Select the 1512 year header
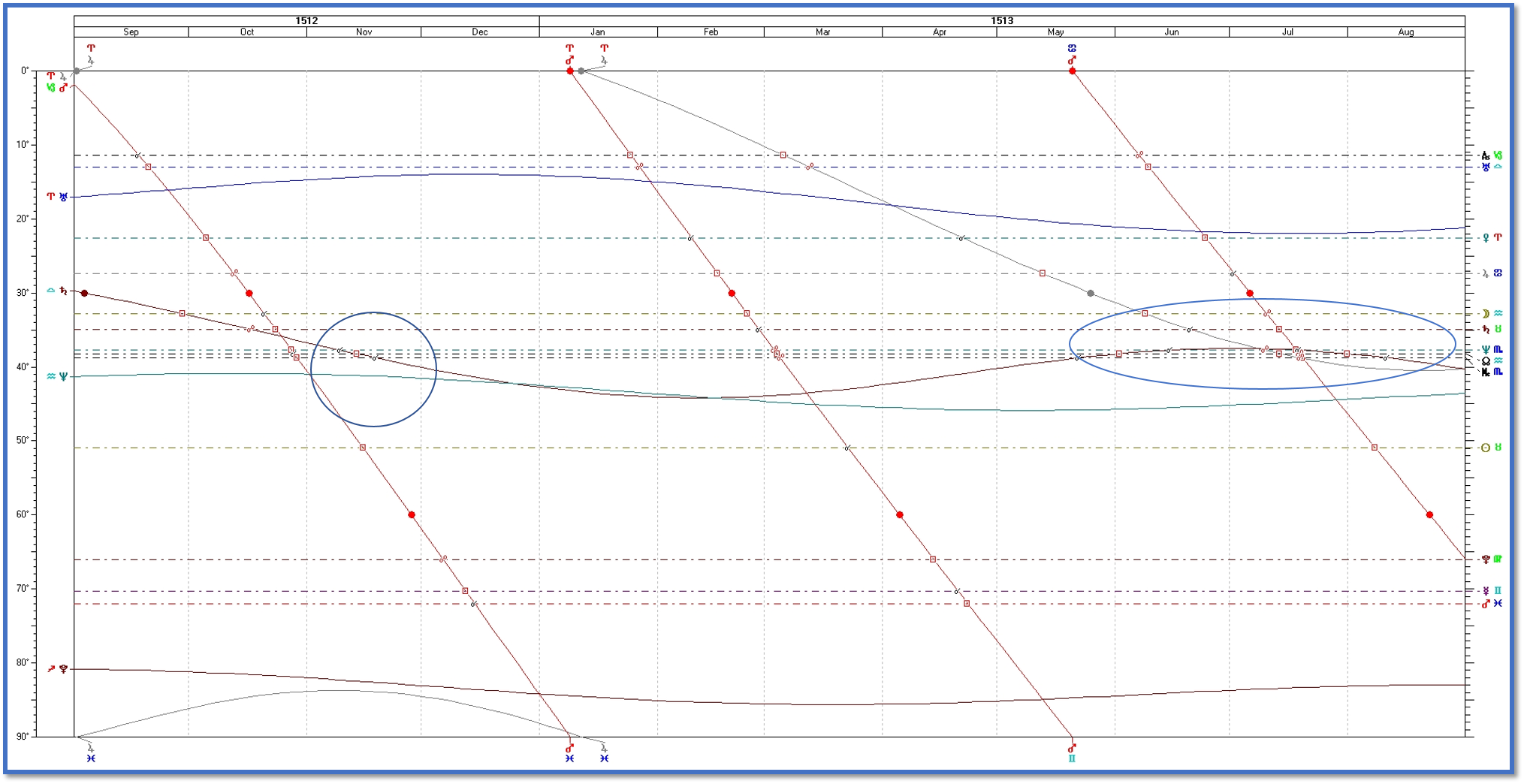This screenshot has width=1524, height=784. [306, 21]
